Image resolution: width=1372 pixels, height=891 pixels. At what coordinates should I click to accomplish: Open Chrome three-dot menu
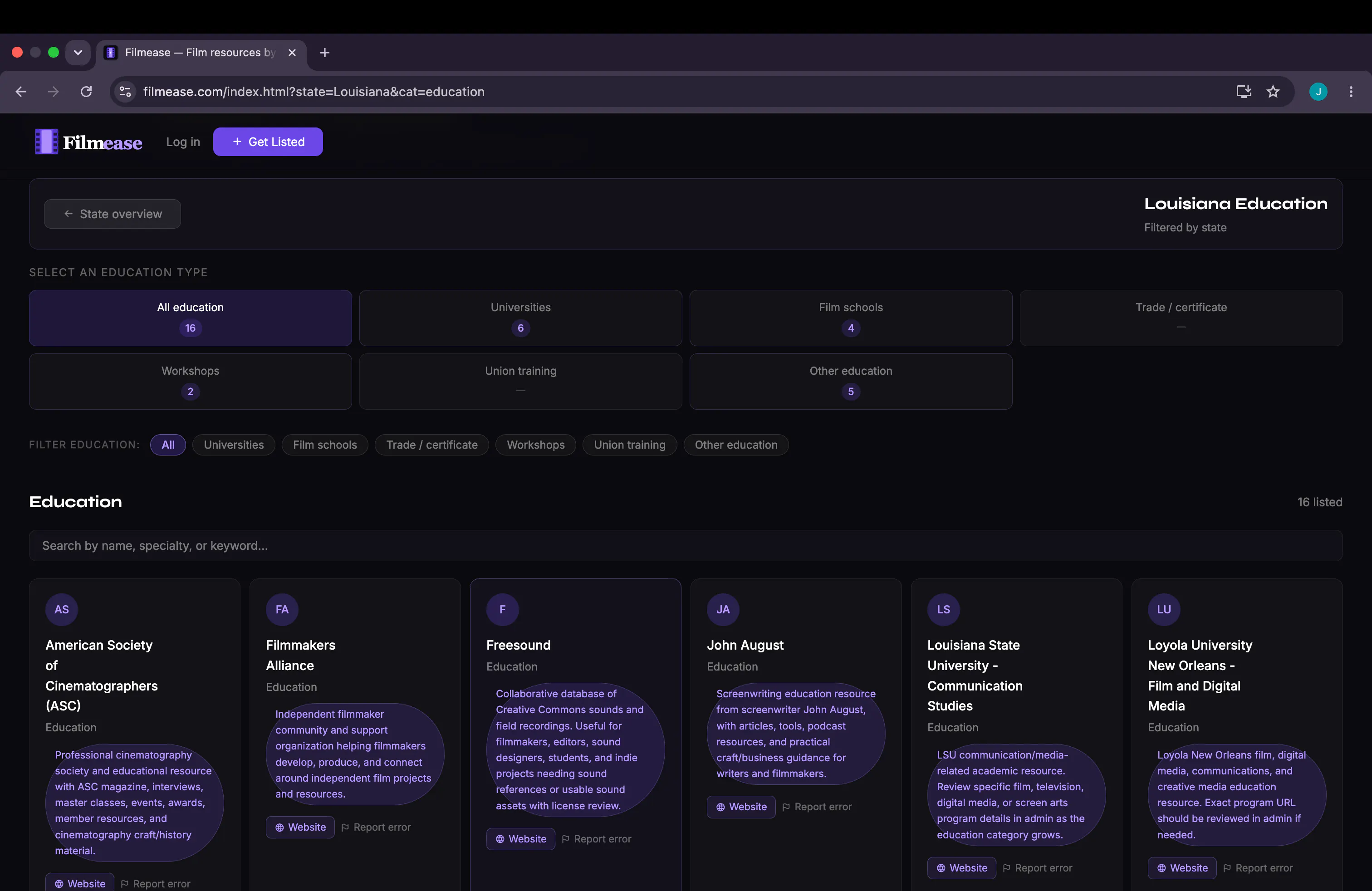tap(1351, 92)
